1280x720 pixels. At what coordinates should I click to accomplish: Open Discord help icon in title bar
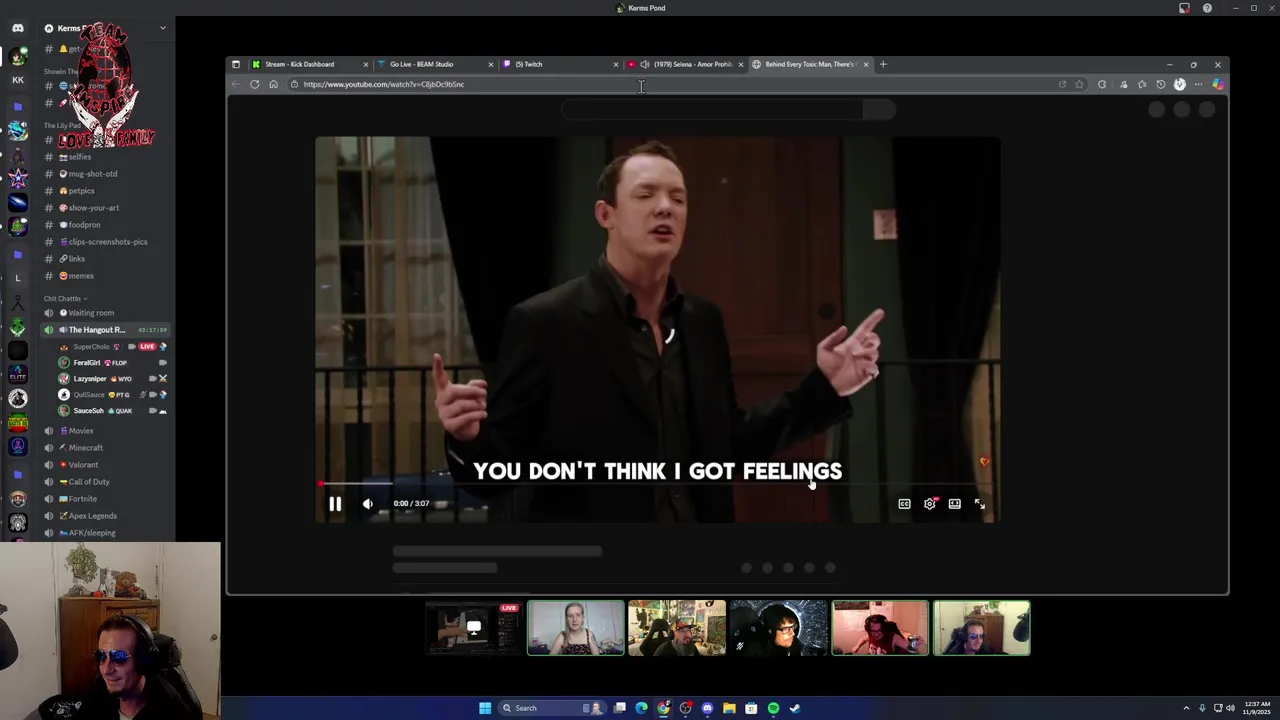[1207, 8]
